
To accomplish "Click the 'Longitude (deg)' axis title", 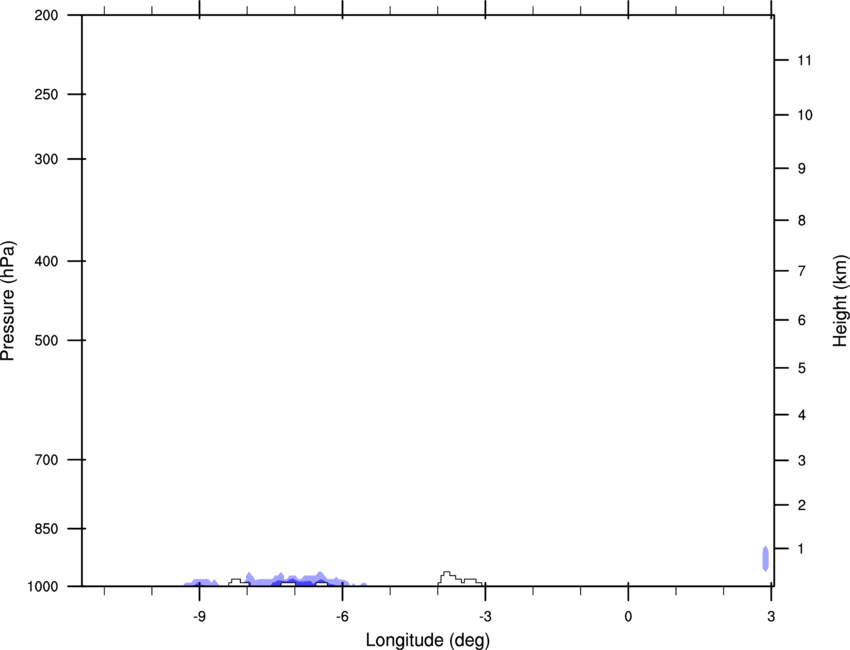I will (428, 640).
